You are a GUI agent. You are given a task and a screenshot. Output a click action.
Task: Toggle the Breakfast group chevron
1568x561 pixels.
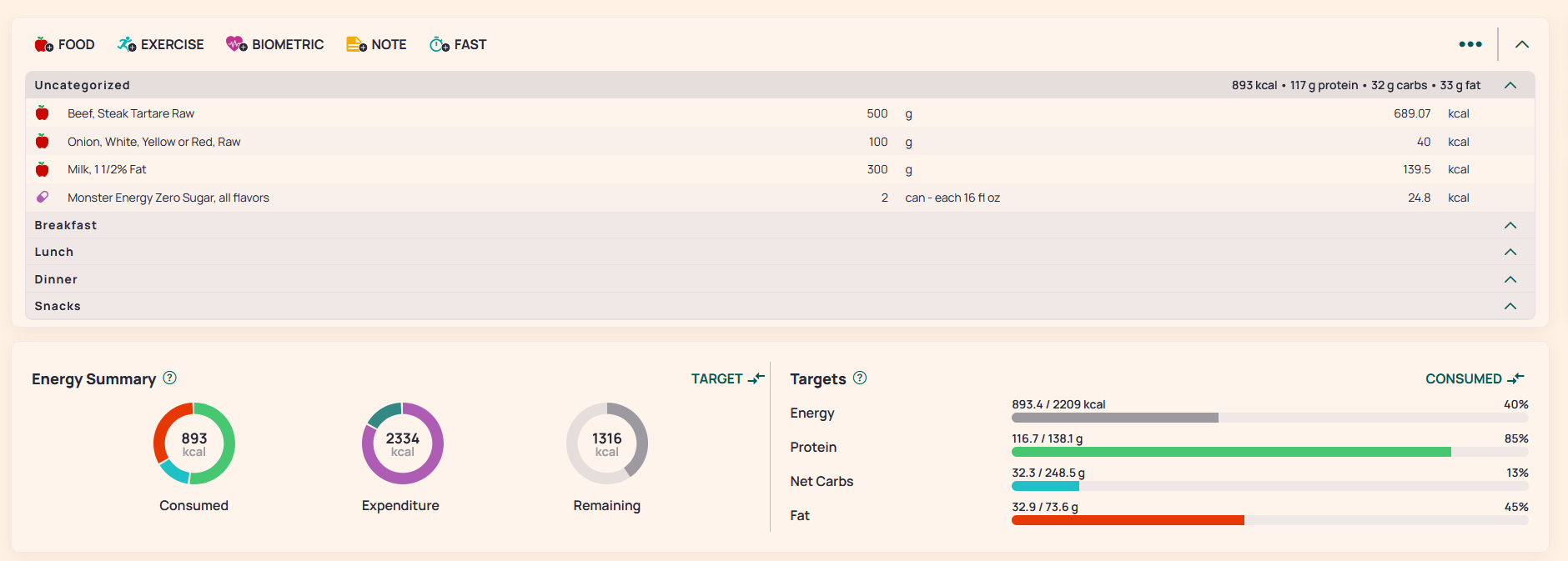tap(1510, 225)
